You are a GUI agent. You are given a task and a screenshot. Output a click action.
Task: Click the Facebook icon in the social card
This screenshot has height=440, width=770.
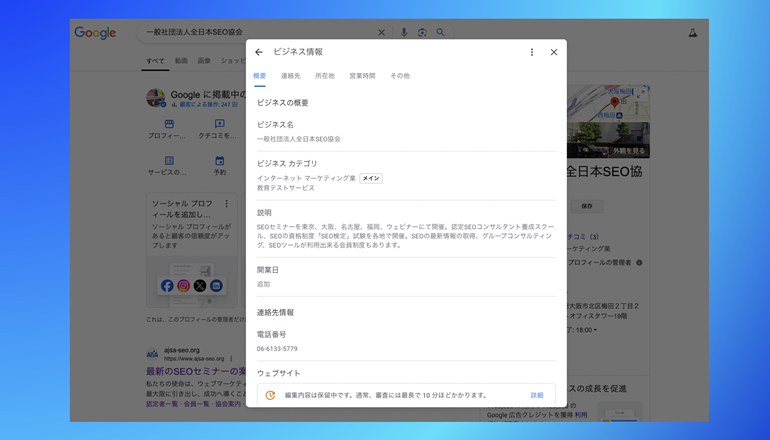[167, 286]
